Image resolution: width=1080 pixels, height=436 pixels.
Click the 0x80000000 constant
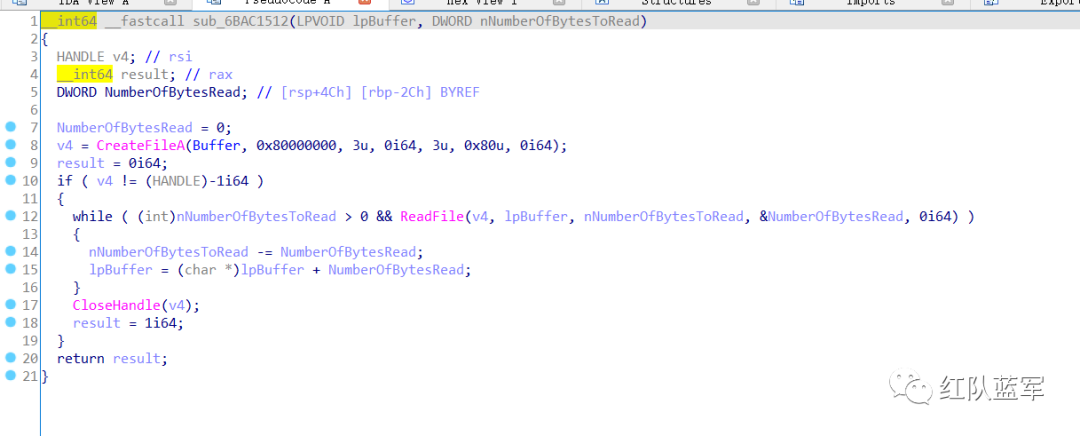pyautogui.click(x=297, y=145)
